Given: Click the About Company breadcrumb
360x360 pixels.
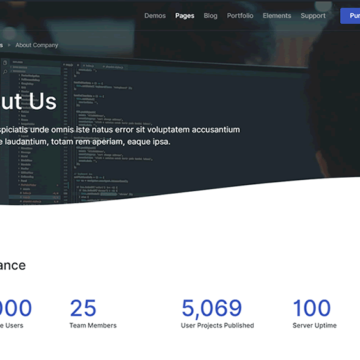Looking at the screenshot, I should [37, 45].
